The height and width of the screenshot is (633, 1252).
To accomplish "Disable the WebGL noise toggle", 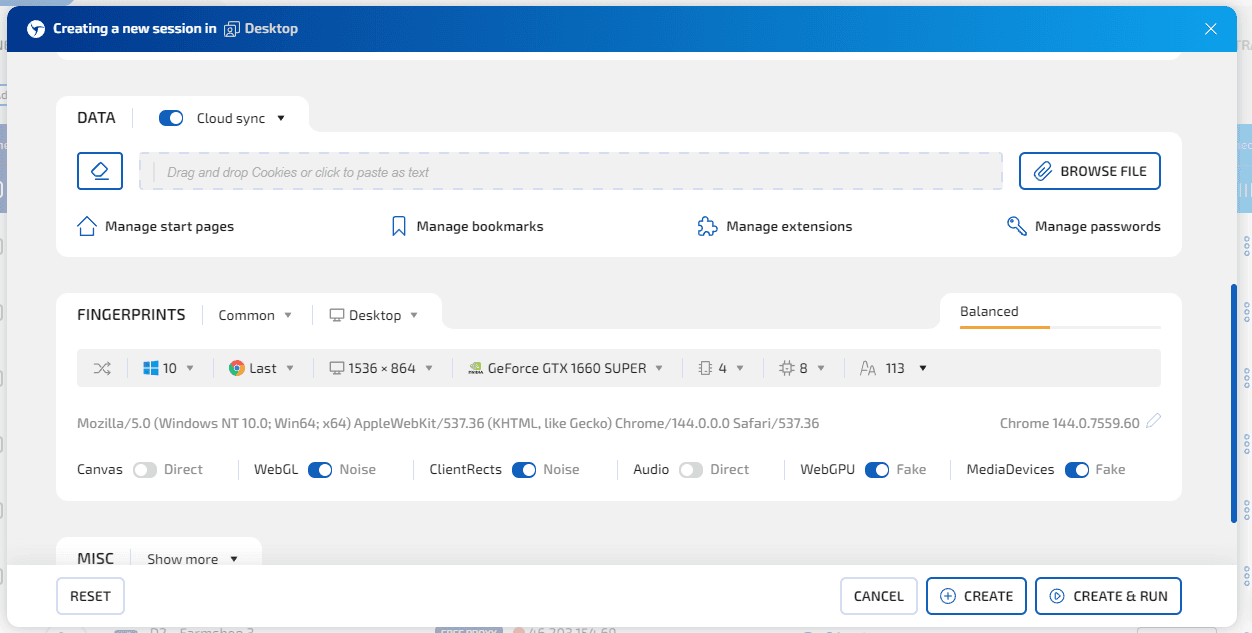I will tap(320, 470).
